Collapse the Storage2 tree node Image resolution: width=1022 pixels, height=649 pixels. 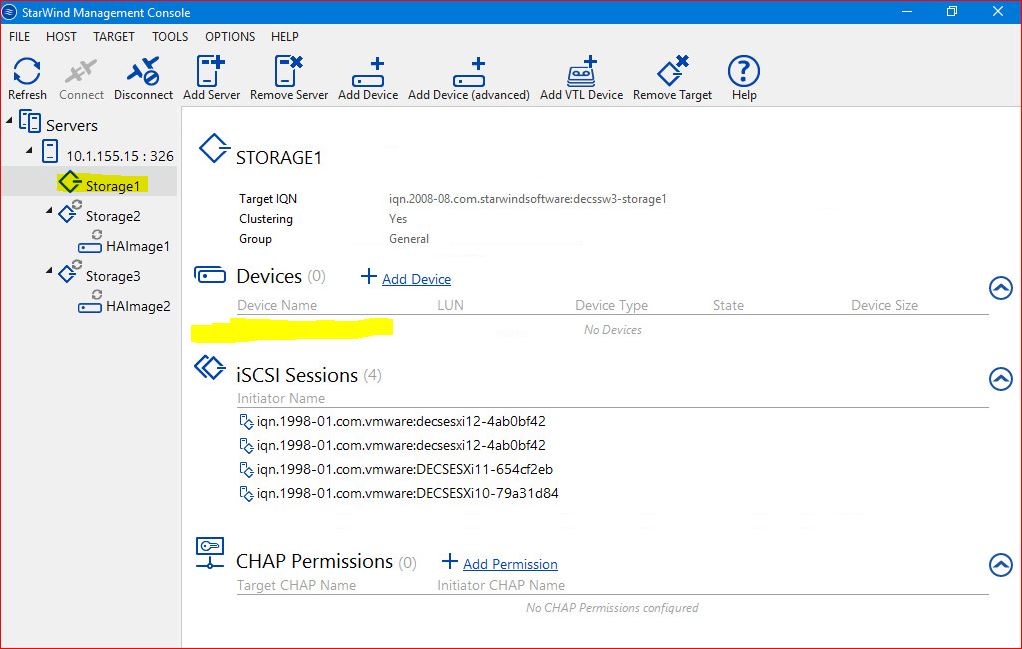pyautogui.click(x=50, y=210)
